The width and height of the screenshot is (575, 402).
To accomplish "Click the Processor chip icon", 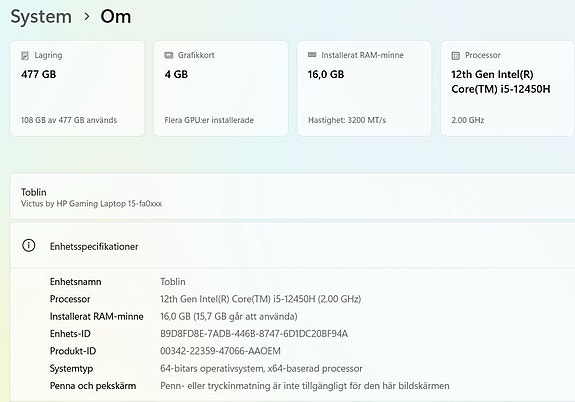I will pyautogui.click(x=455, y=55).
